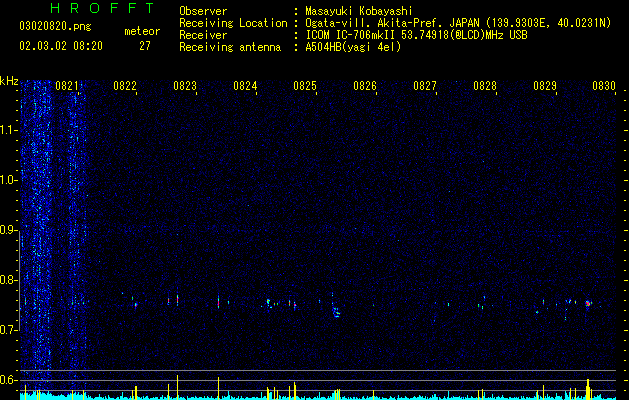
Task: Click the meteor echo cluster after 0825
Action: coord(336,312)
